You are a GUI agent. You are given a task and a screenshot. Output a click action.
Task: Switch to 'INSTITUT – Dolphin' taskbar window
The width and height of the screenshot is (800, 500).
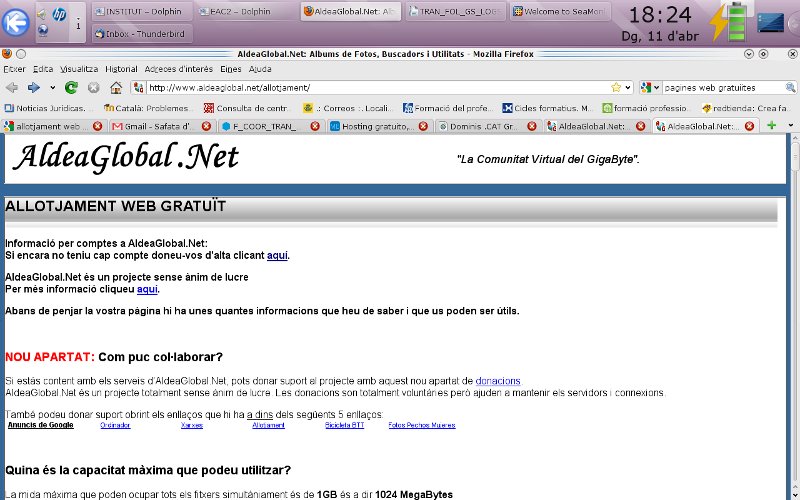[142, 11]
